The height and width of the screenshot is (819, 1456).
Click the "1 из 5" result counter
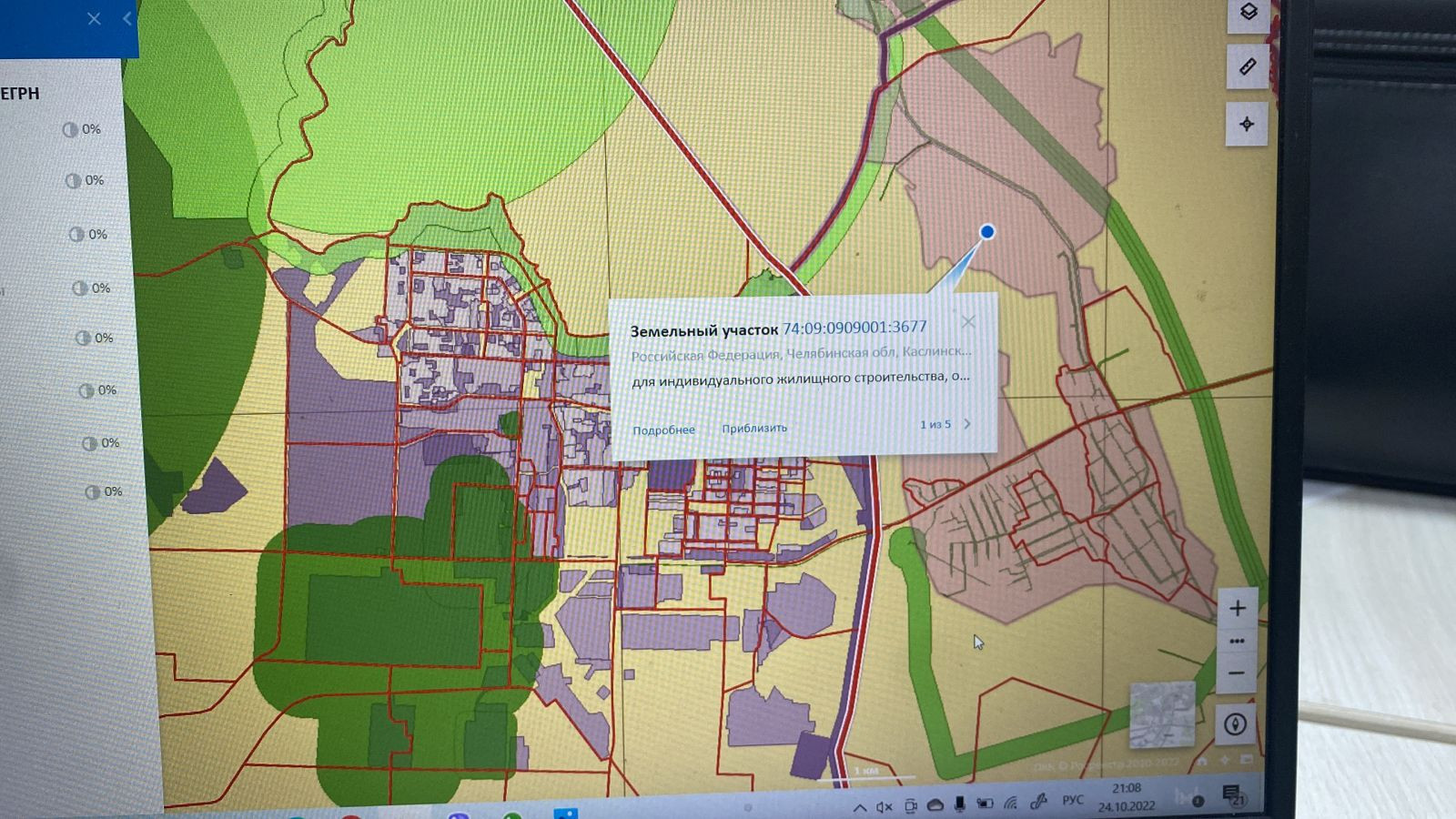(935, 424)
